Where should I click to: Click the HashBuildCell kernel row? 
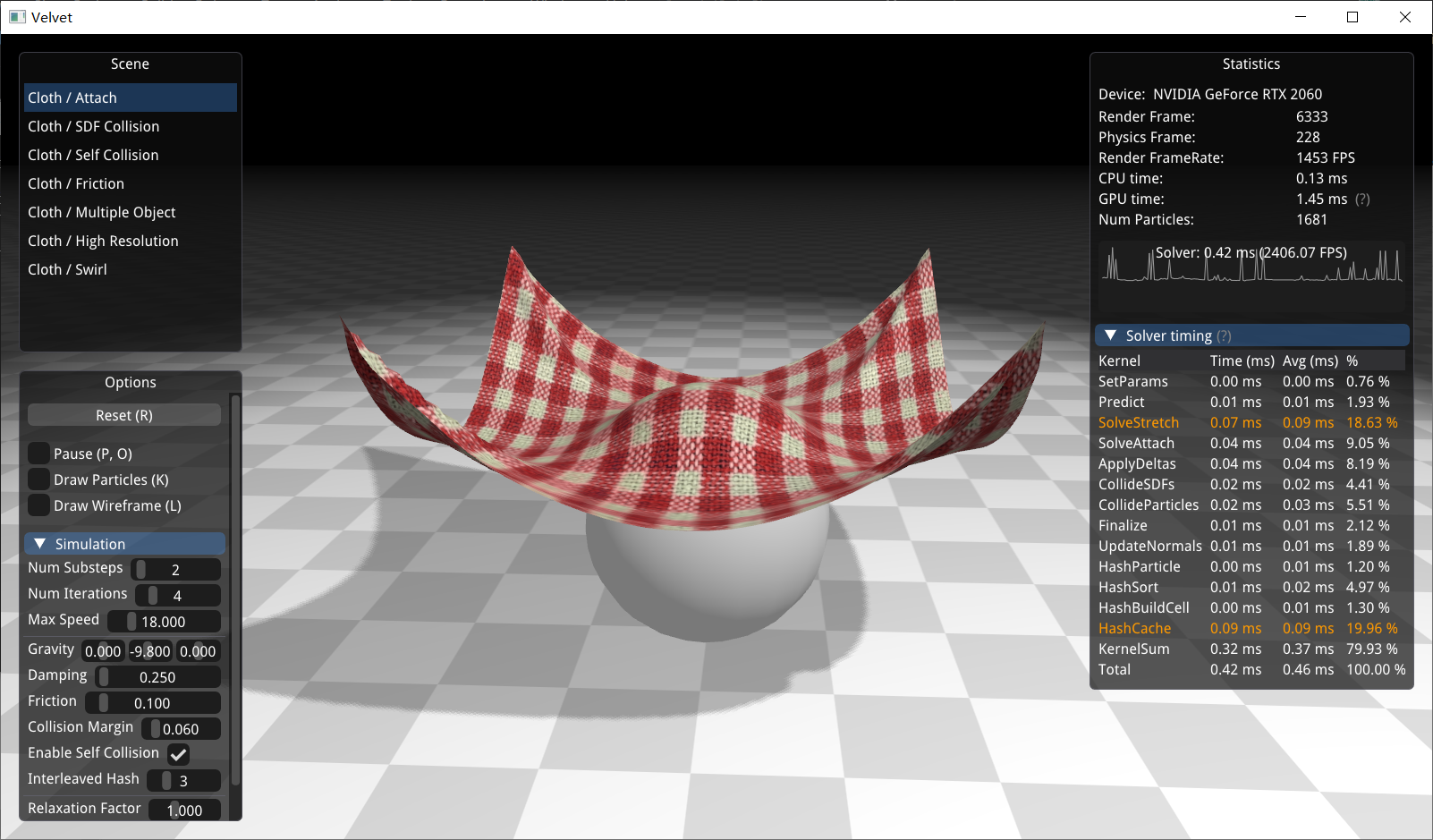coord(1251,607)
